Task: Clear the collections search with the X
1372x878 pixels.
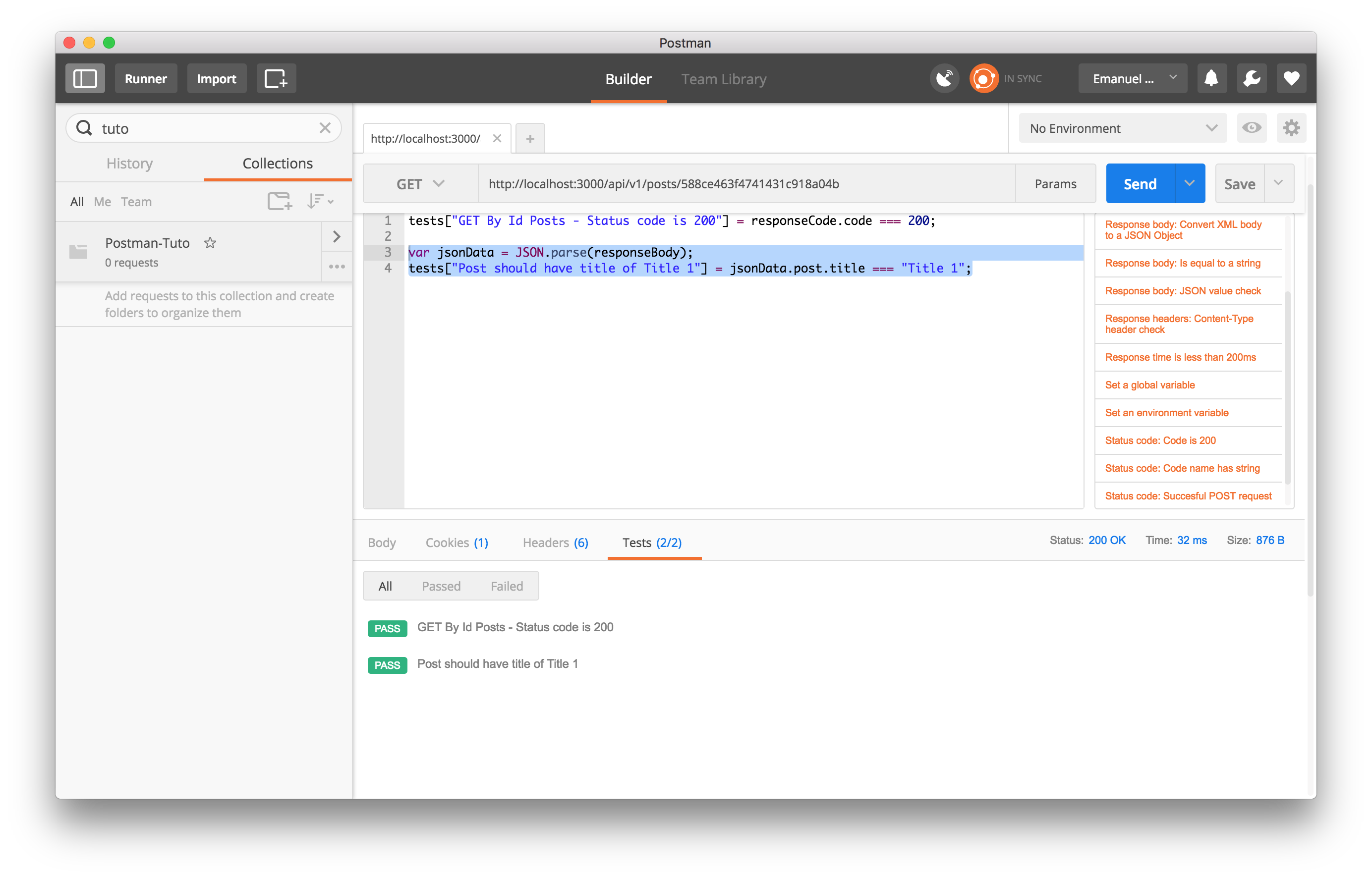Action: coord(325,128)
